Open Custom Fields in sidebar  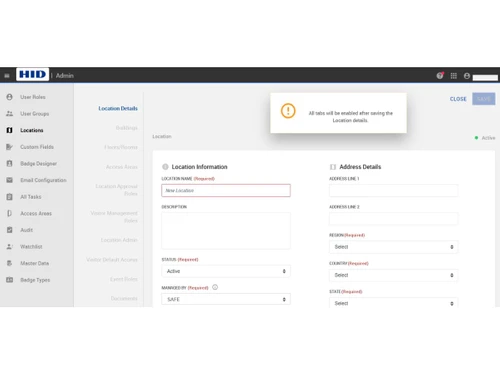pyautogui.click(x=37, y=147)
